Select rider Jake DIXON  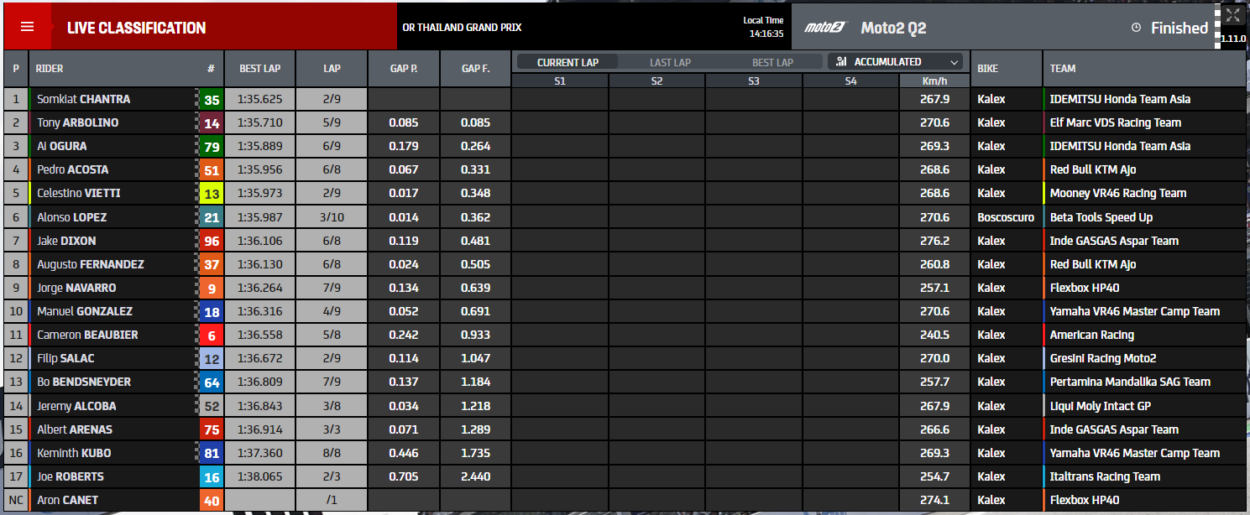(x=66, y=241)
